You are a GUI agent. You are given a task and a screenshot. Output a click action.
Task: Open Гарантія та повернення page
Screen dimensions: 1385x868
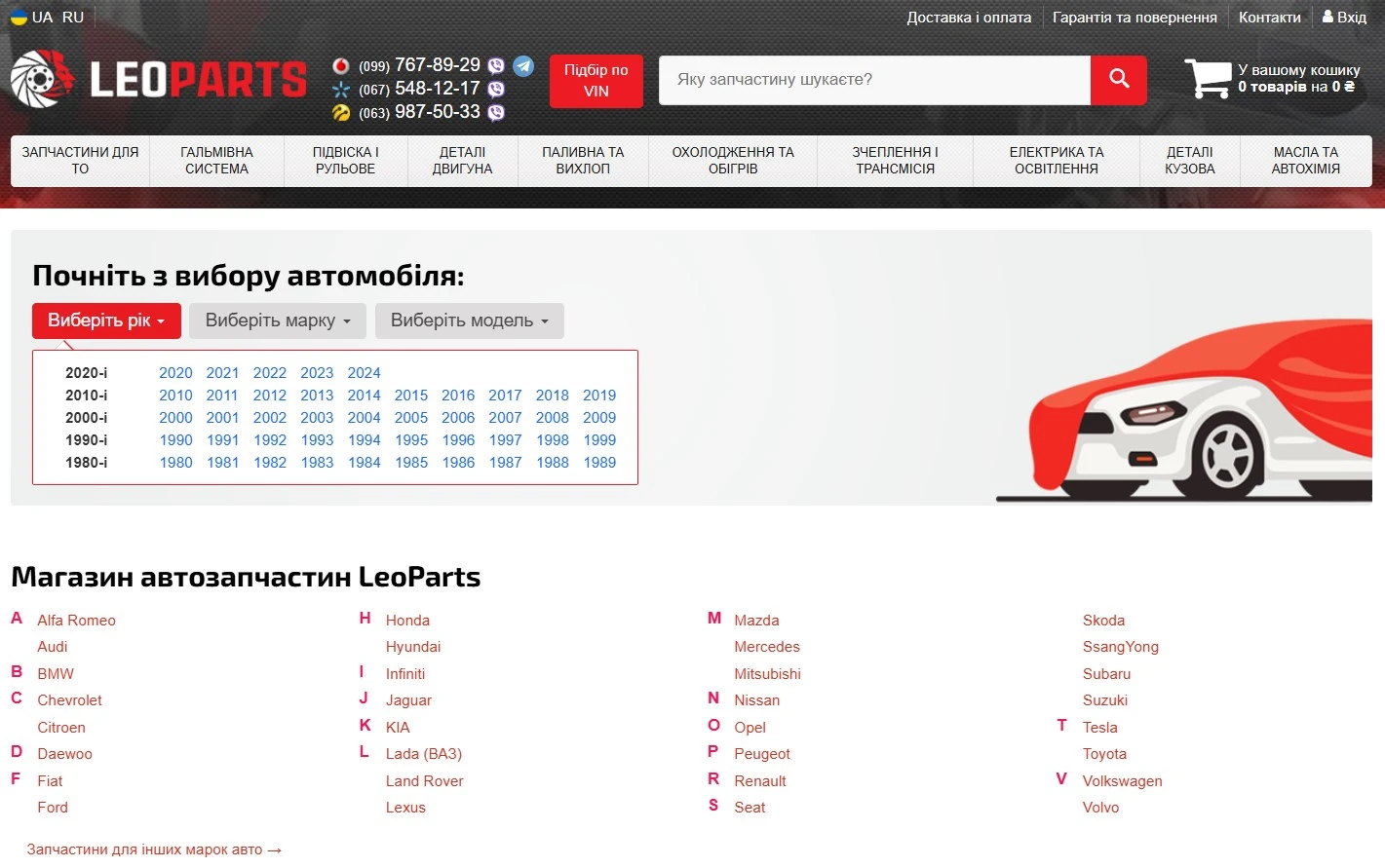pyautogui.click(x=1135, y=18)
